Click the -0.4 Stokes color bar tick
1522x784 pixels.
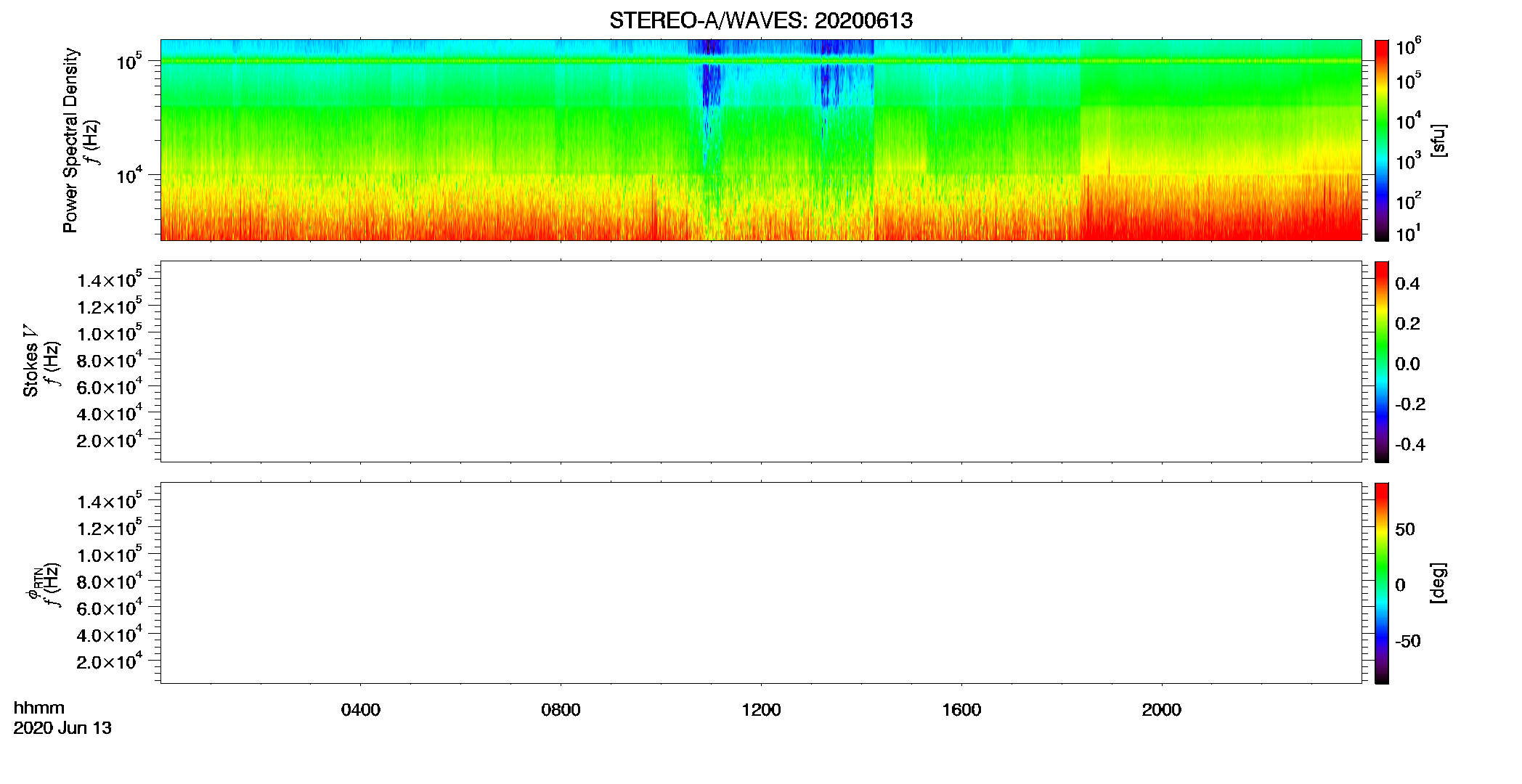point(1410,444)
